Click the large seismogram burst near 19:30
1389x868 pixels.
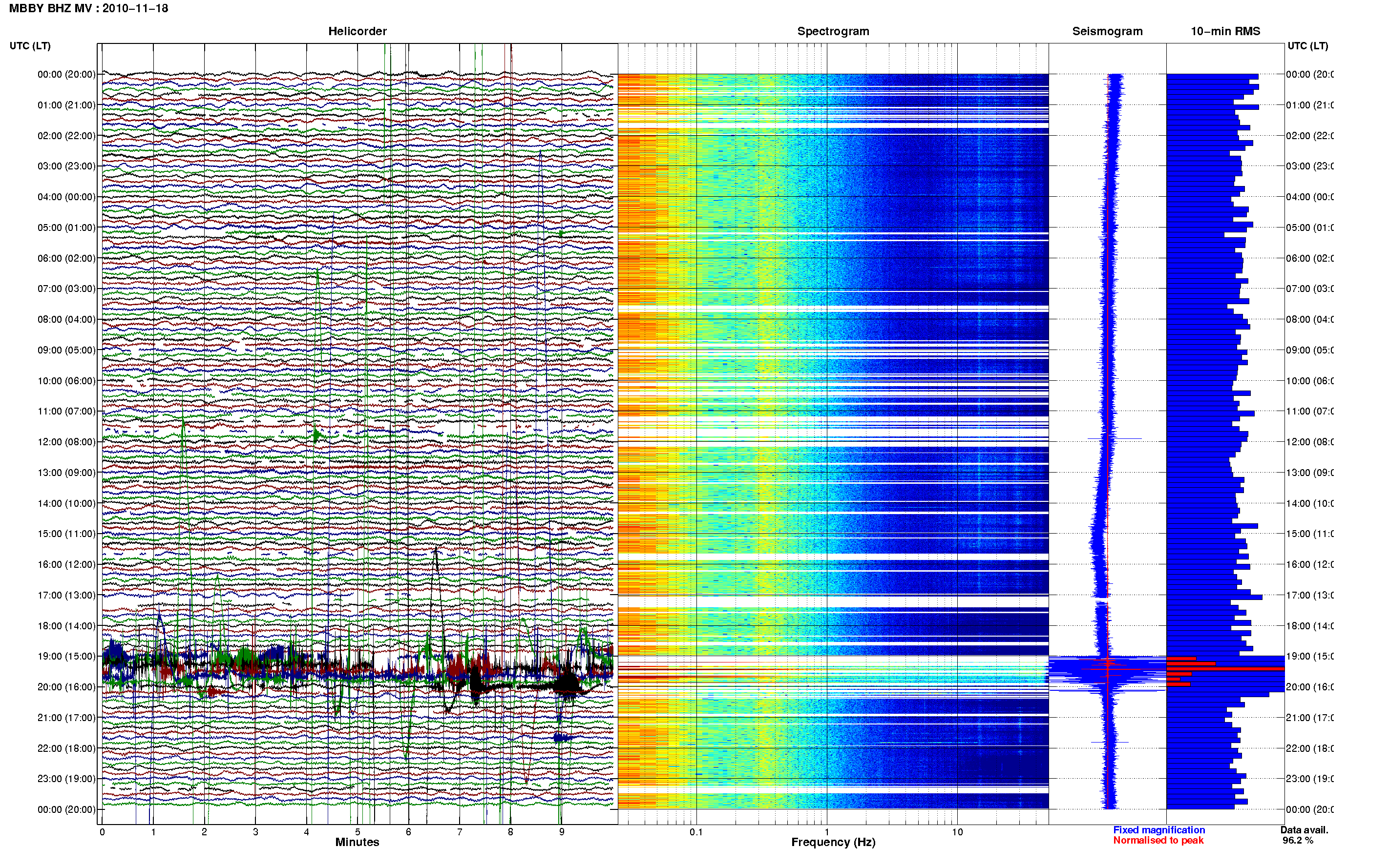[x=1107, y=673]
